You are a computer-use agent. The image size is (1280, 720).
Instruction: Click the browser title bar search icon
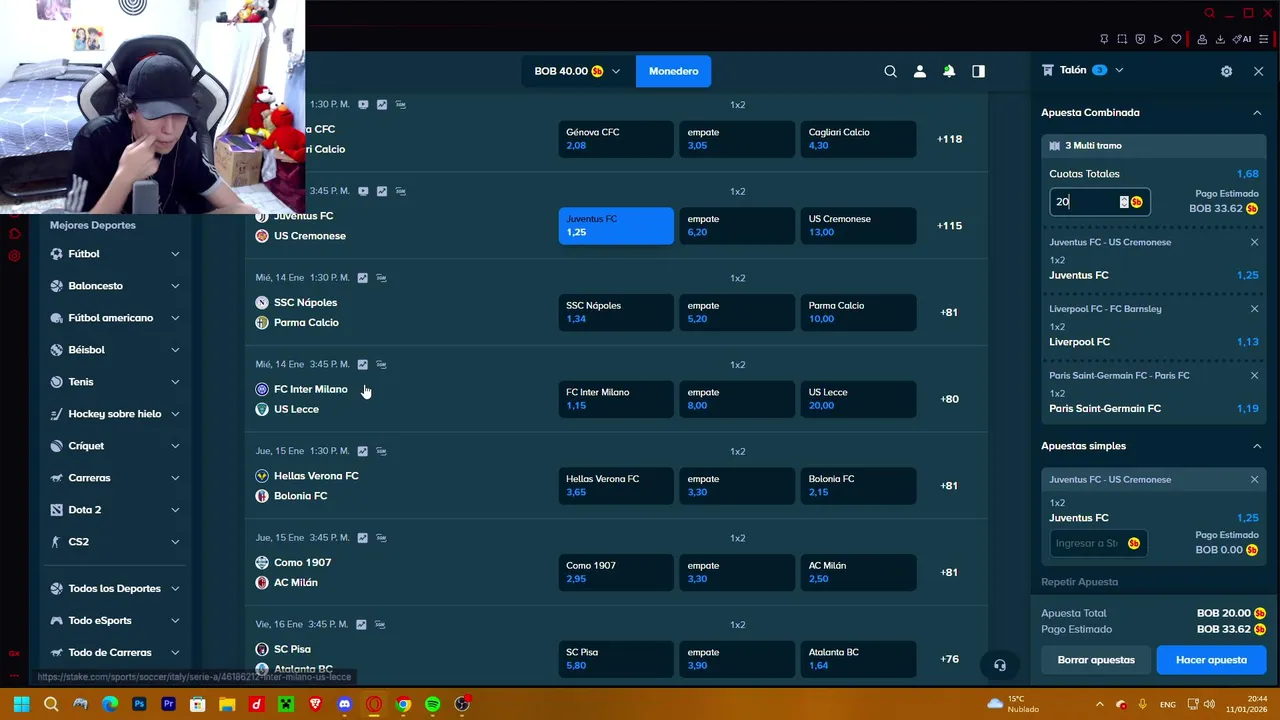(1209, 13)
